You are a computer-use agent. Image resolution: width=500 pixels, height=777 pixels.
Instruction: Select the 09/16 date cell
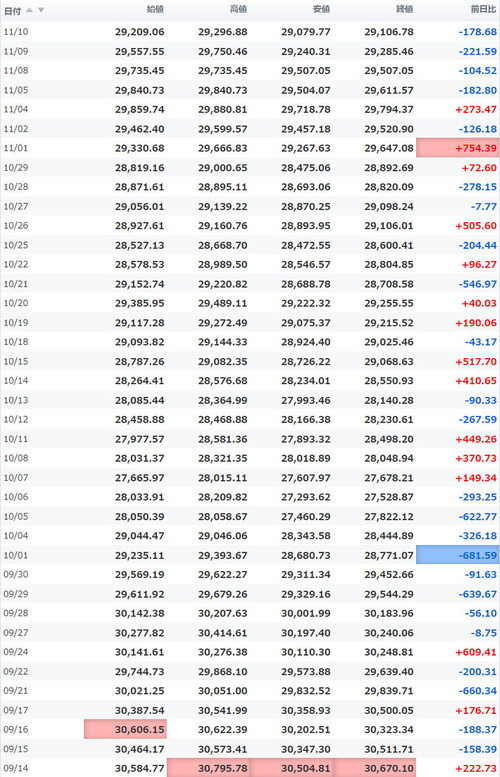click(16, 729)
